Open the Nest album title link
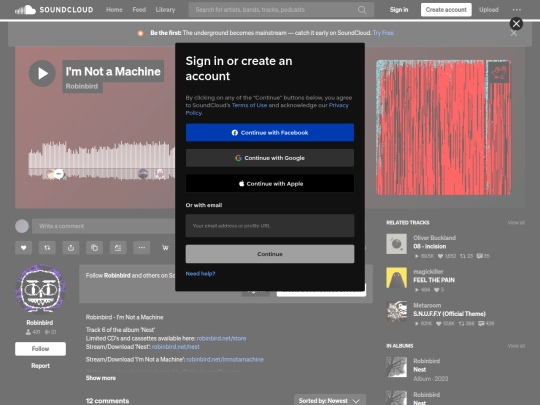This screenshot has width=540, height=405. (419, 370)
